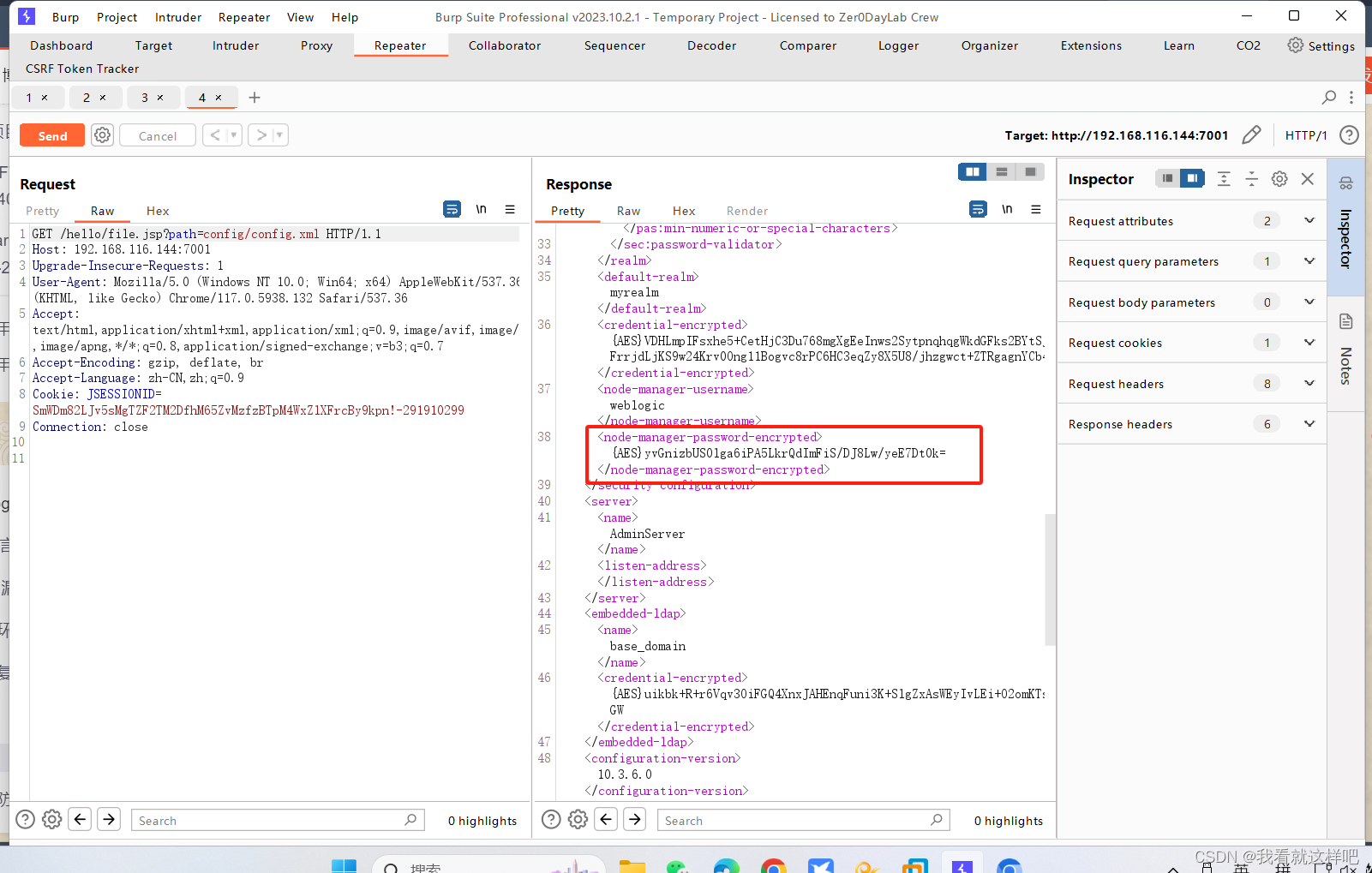
Task: Switch request view to Pretty
Action: coord(43,211)
